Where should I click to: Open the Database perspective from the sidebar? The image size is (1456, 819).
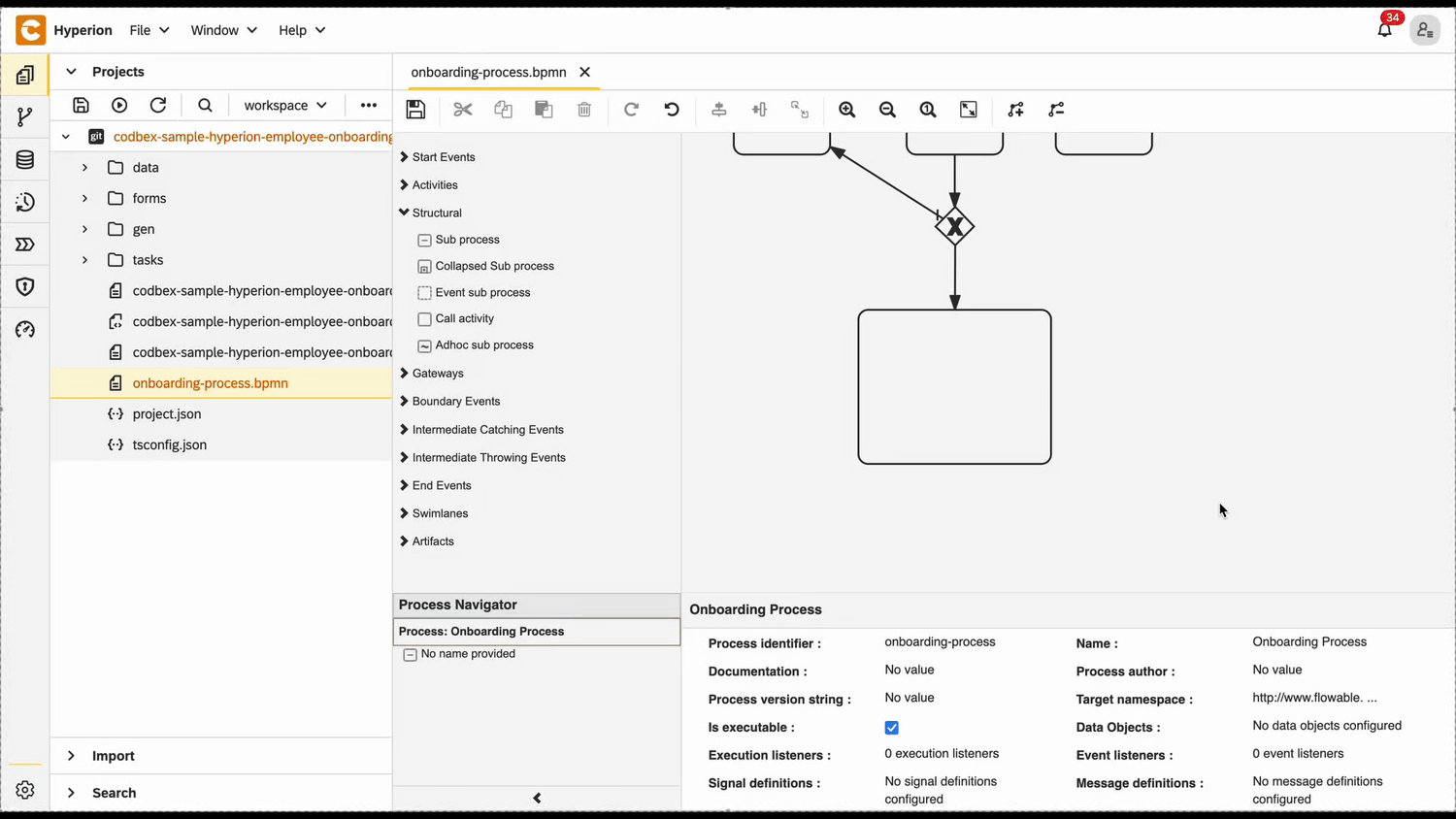[x=24, y=159]
